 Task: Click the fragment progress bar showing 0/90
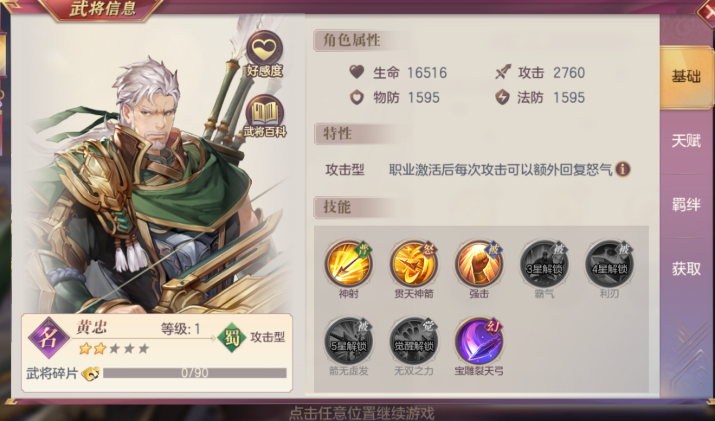pyautogui.click(x=195, y=373)
